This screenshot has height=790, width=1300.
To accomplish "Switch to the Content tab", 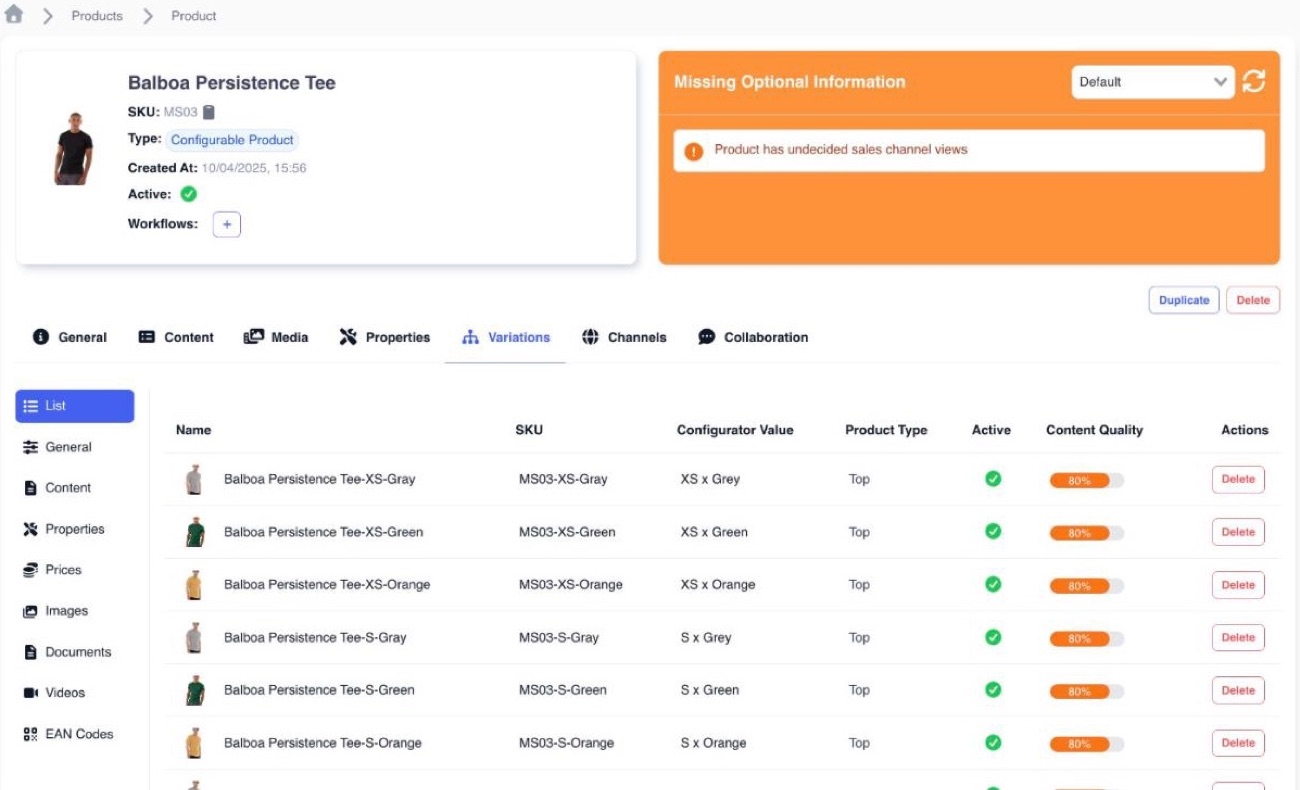I will (176, 337).
